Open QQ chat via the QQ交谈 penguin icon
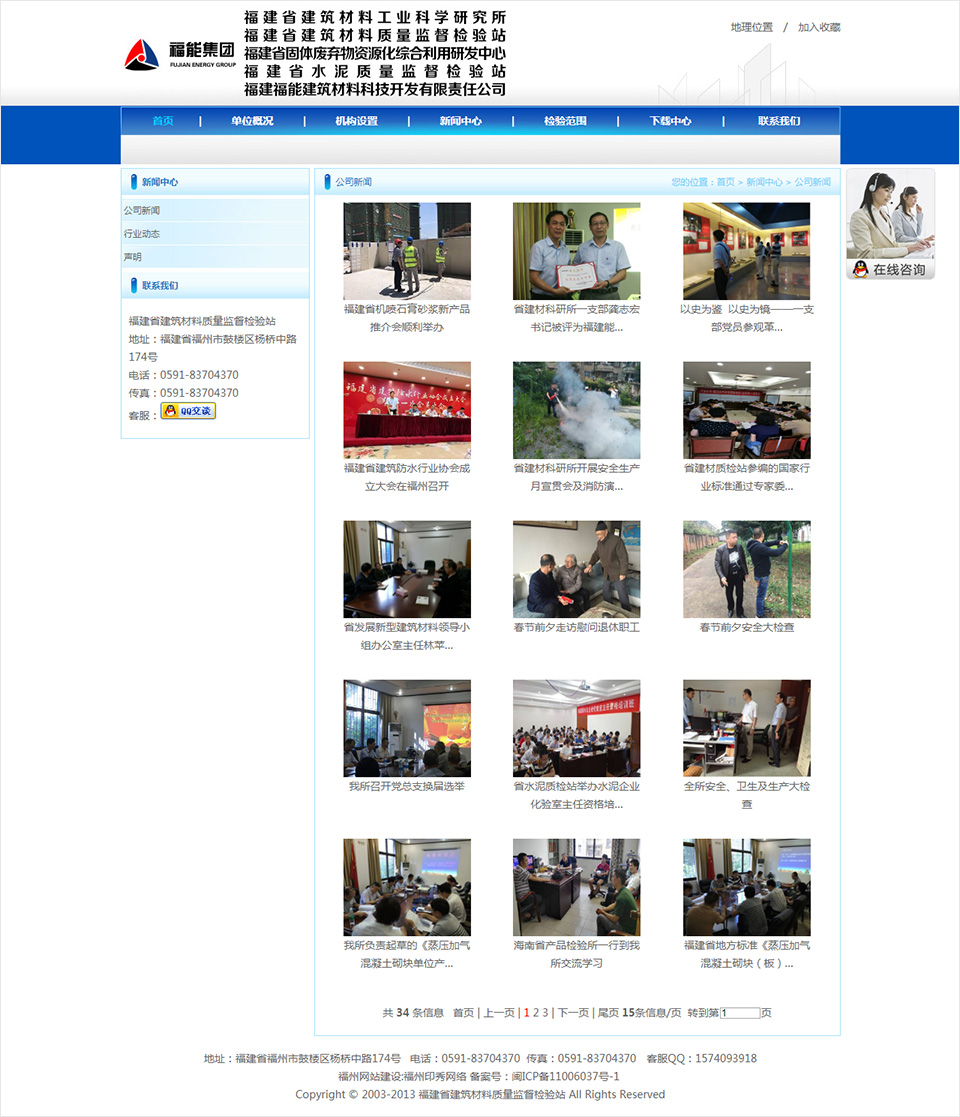 coord(187,411)
